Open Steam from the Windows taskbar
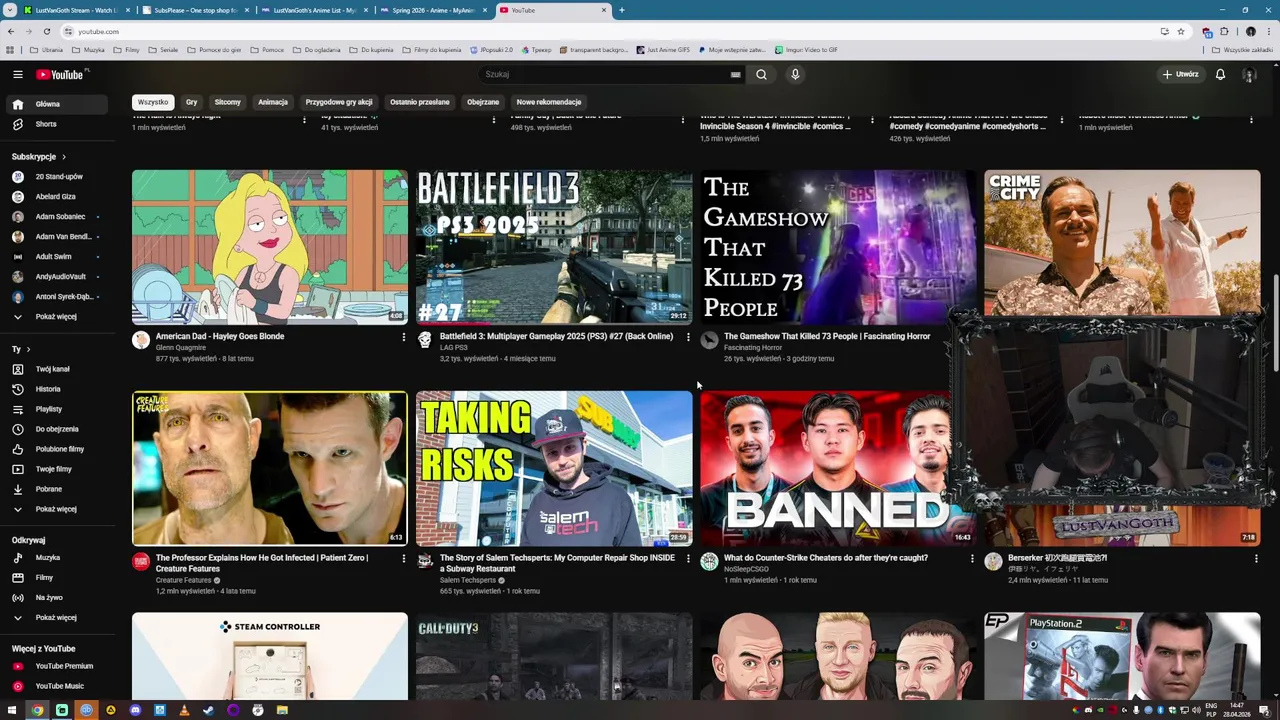 pyautogui.click(x=208, y=710)
